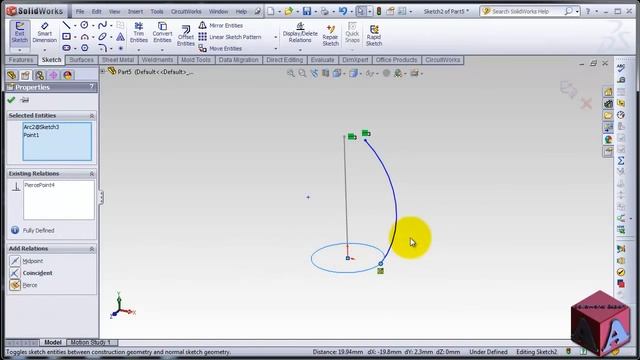This screenshot has width=640, height=360.
Task: Click the Open file icon
Action: 289,11
